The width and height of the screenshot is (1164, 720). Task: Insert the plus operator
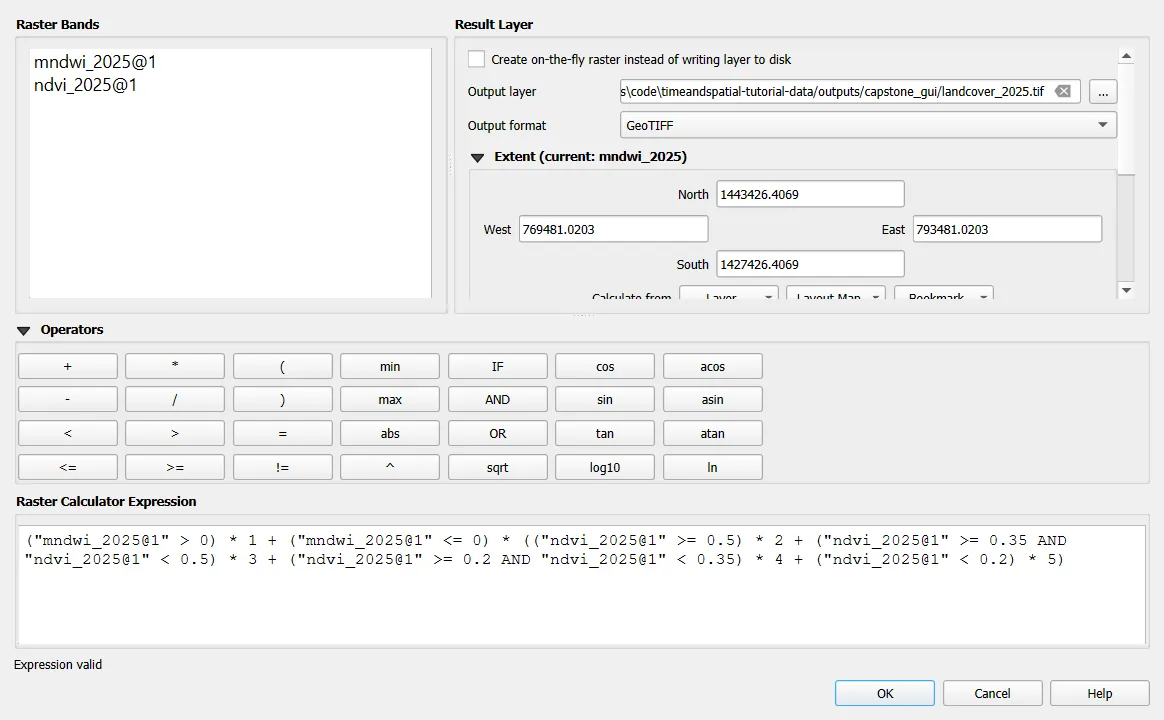coord(68,366)
